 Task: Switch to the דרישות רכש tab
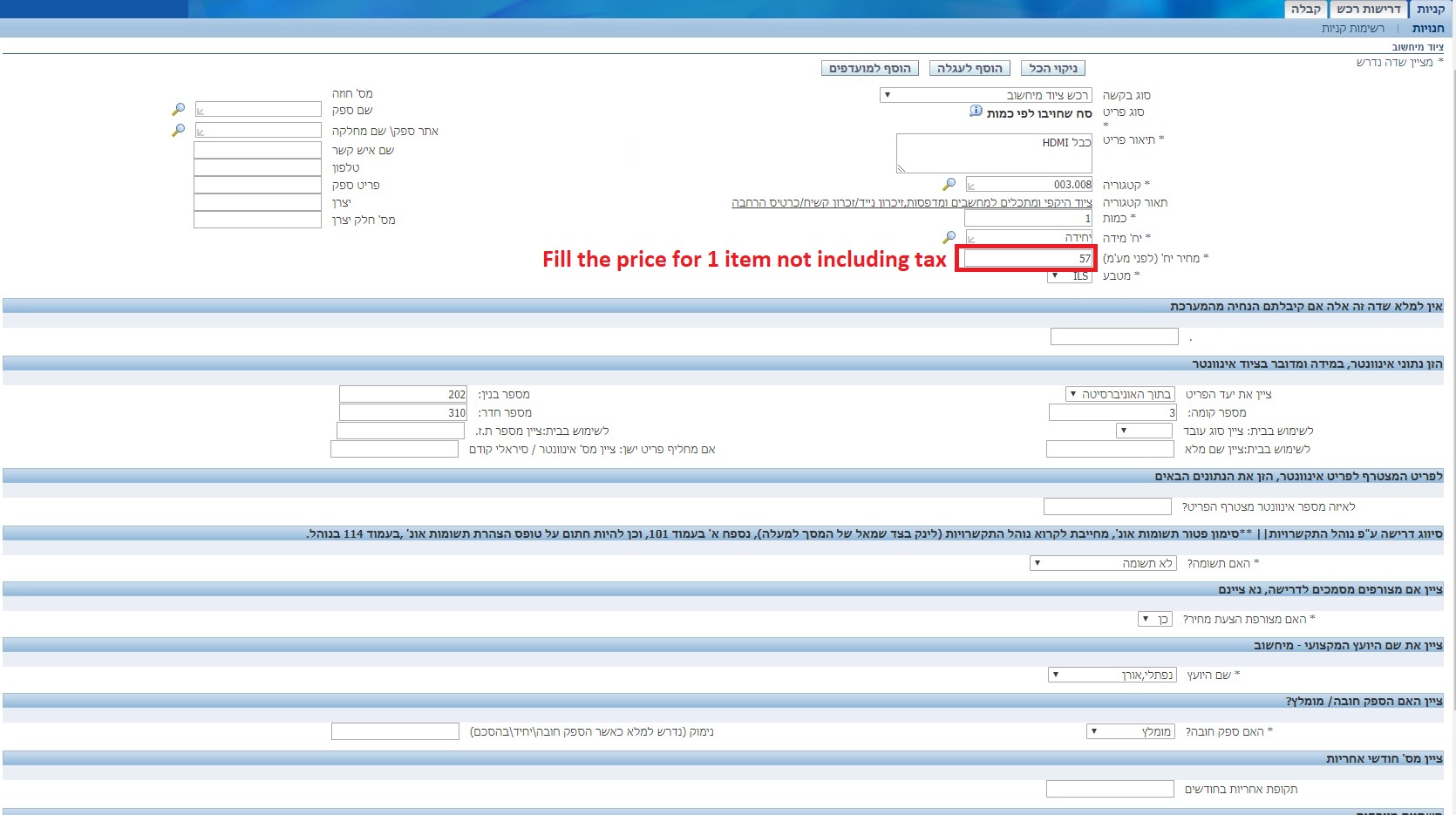[1368, 10]
